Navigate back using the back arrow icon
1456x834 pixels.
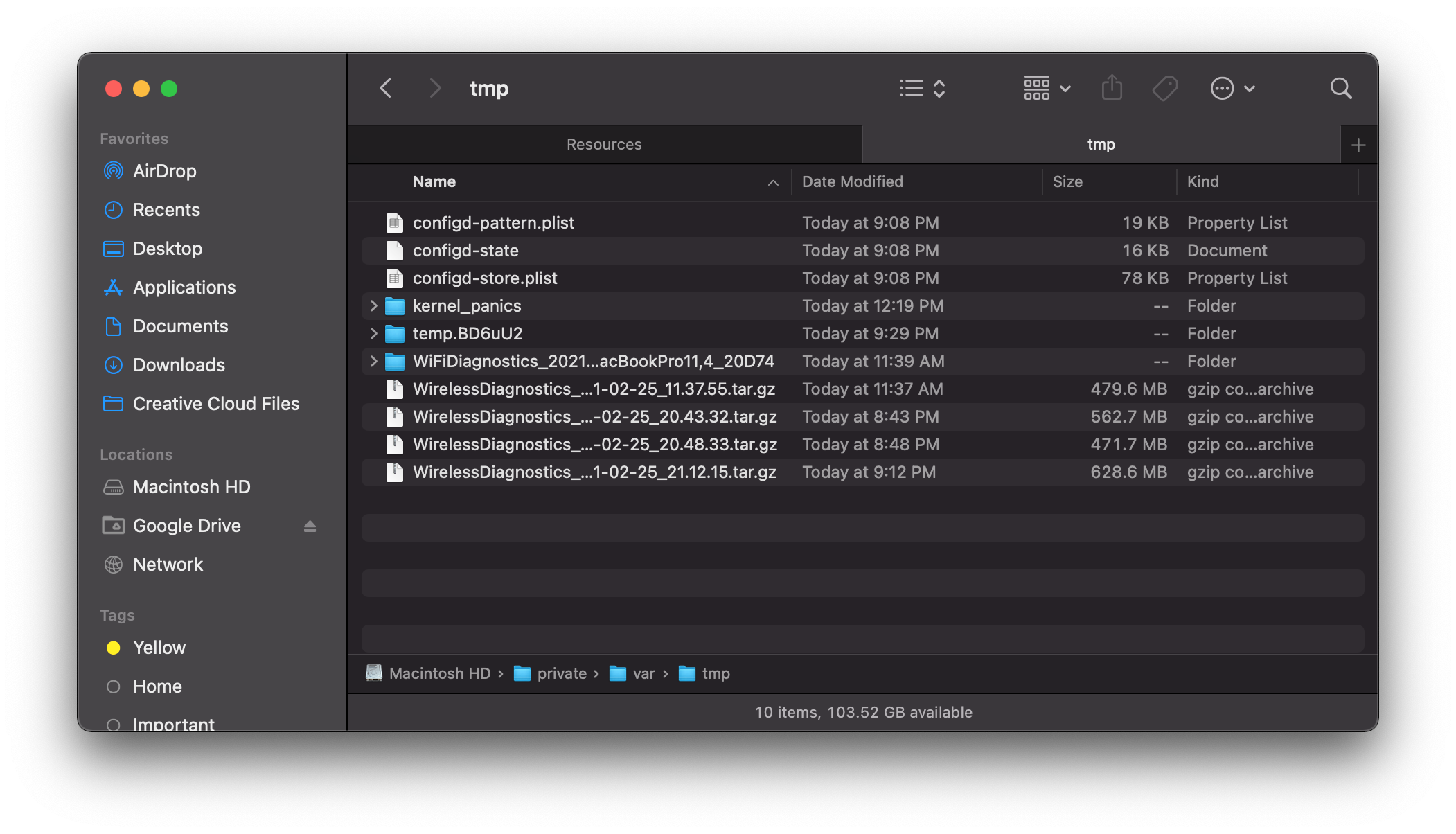tap(386, 88)
